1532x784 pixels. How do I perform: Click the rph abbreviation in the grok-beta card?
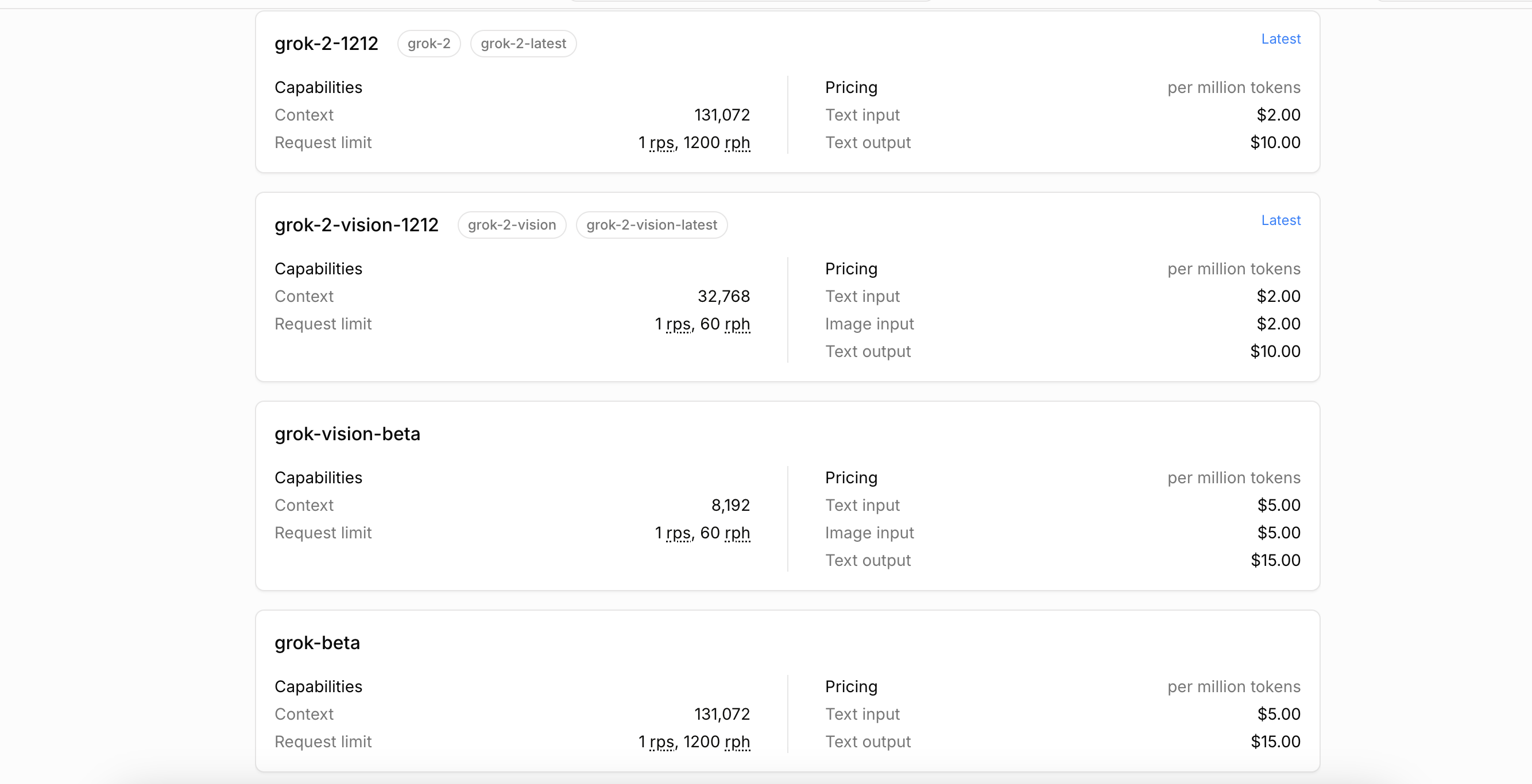[737, 742]
